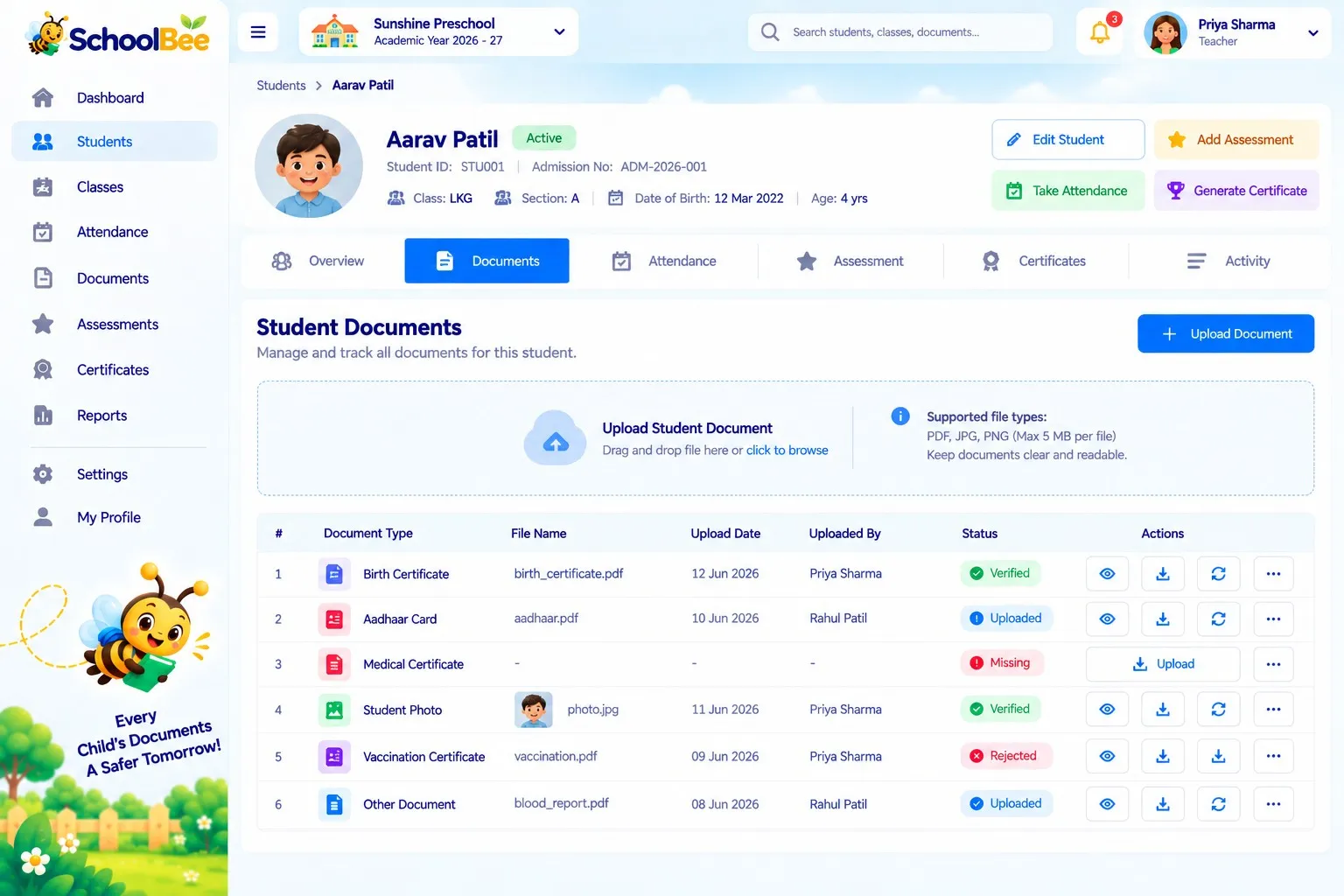Download the Student Photo file
1344x896 pixels.
click(1163, 710)
